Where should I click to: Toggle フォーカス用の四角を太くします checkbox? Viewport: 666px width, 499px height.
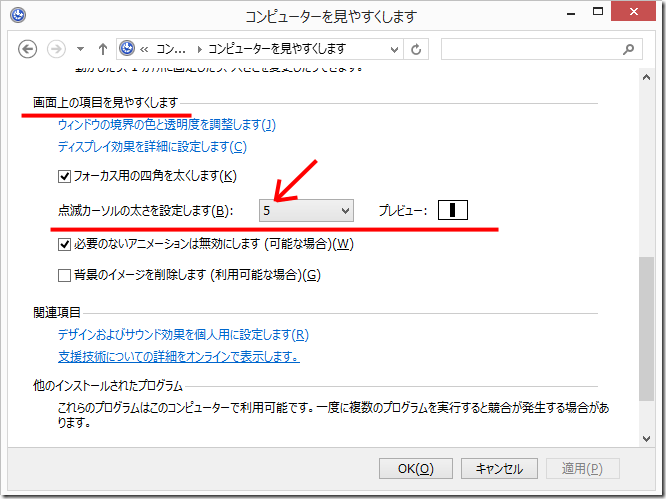66,177
